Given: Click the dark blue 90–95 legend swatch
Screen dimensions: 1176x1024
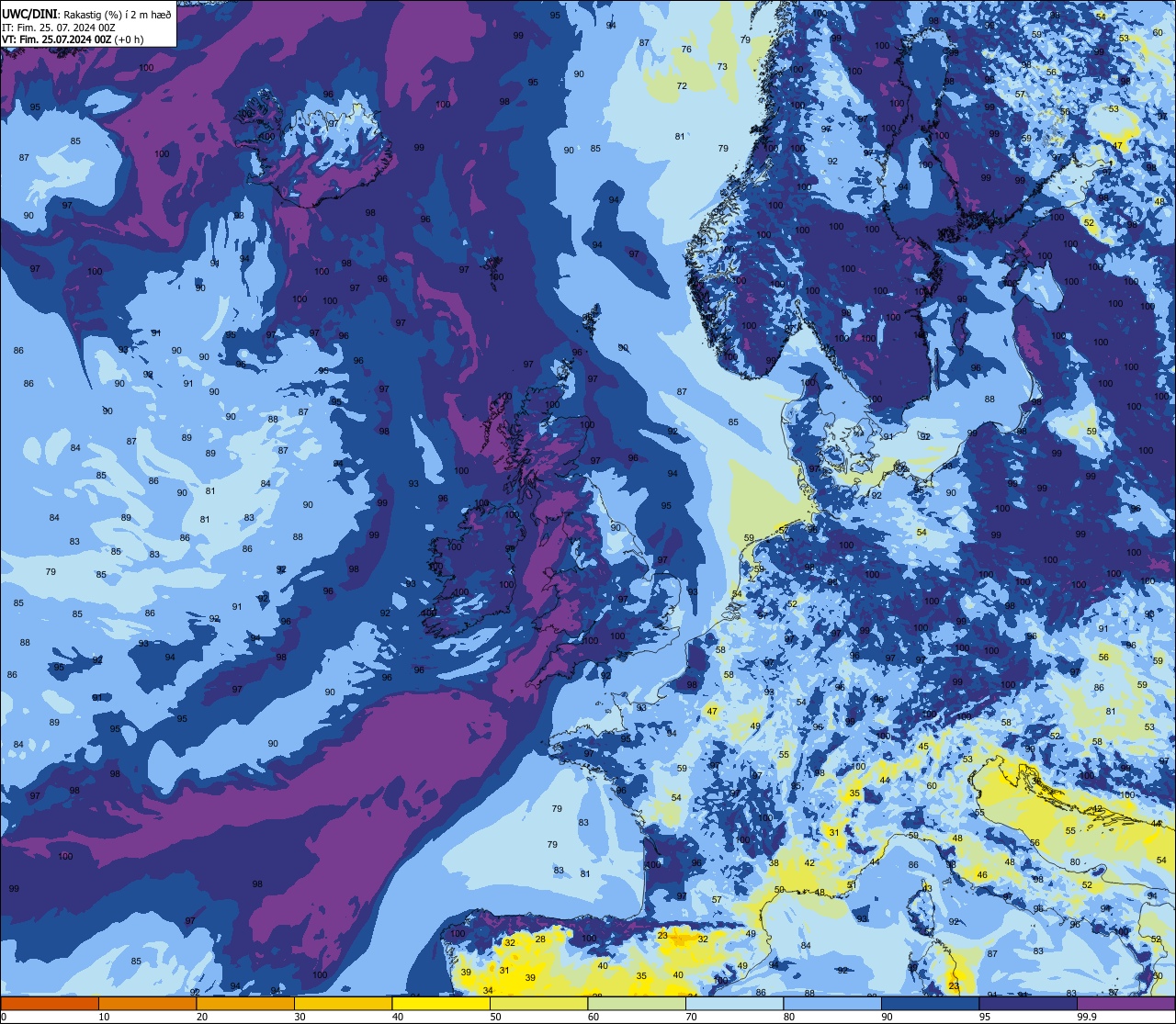Looking at the screenshot, I should [930, 1003].
